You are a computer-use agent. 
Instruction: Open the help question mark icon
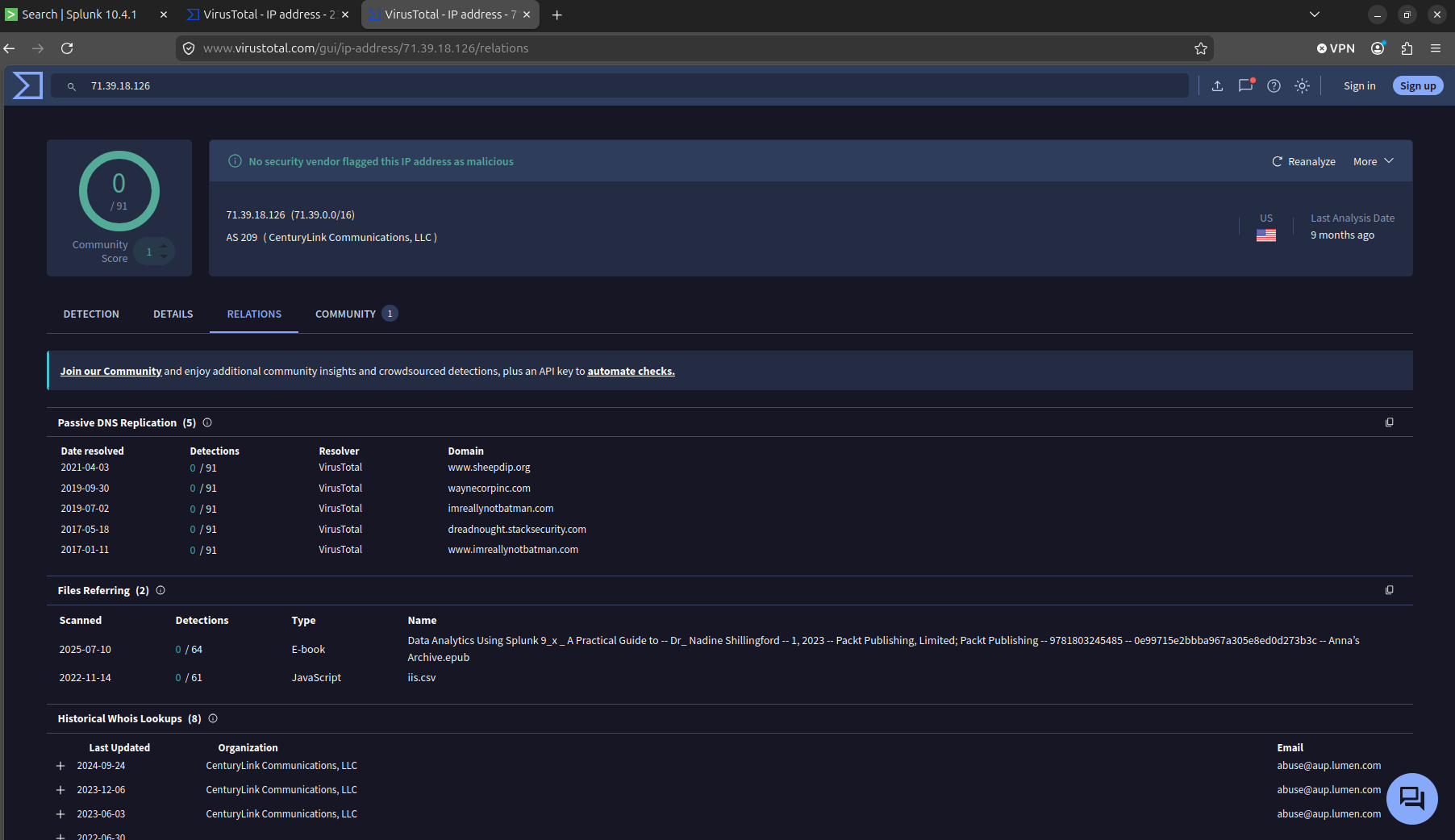click(1274, 85)
